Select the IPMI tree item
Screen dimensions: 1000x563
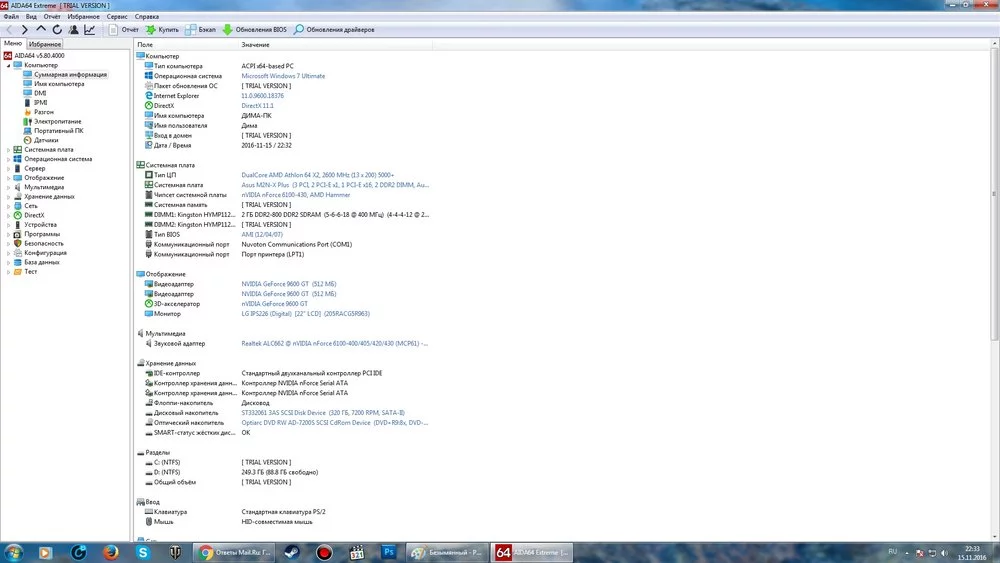40,103
